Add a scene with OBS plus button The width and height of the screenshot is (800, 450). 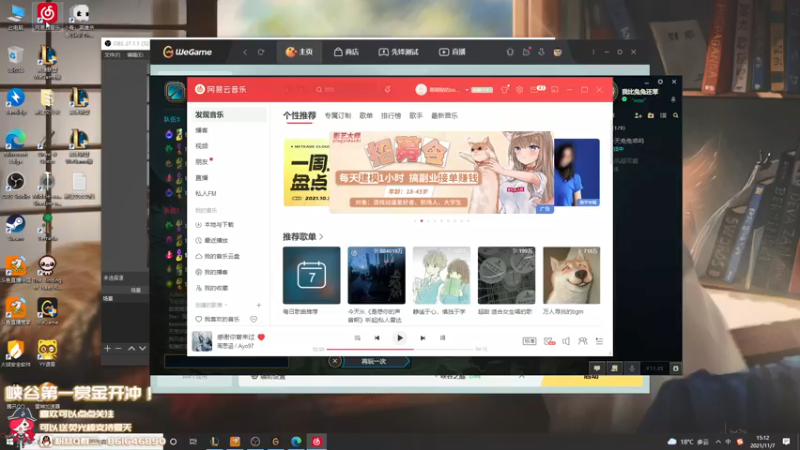point(107,348)
